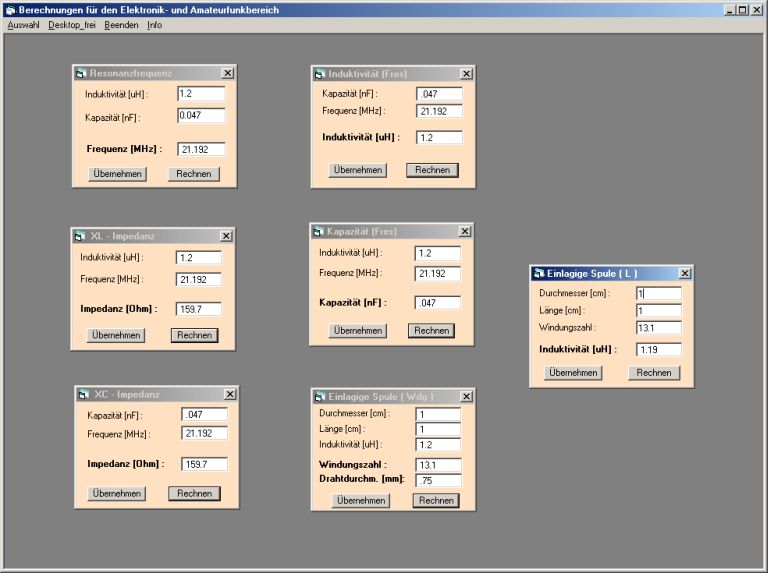Focus Frequenz [MHz] result field in Resonanzfrequenz
The image size is (768, 573).
(x=201, y=149)
